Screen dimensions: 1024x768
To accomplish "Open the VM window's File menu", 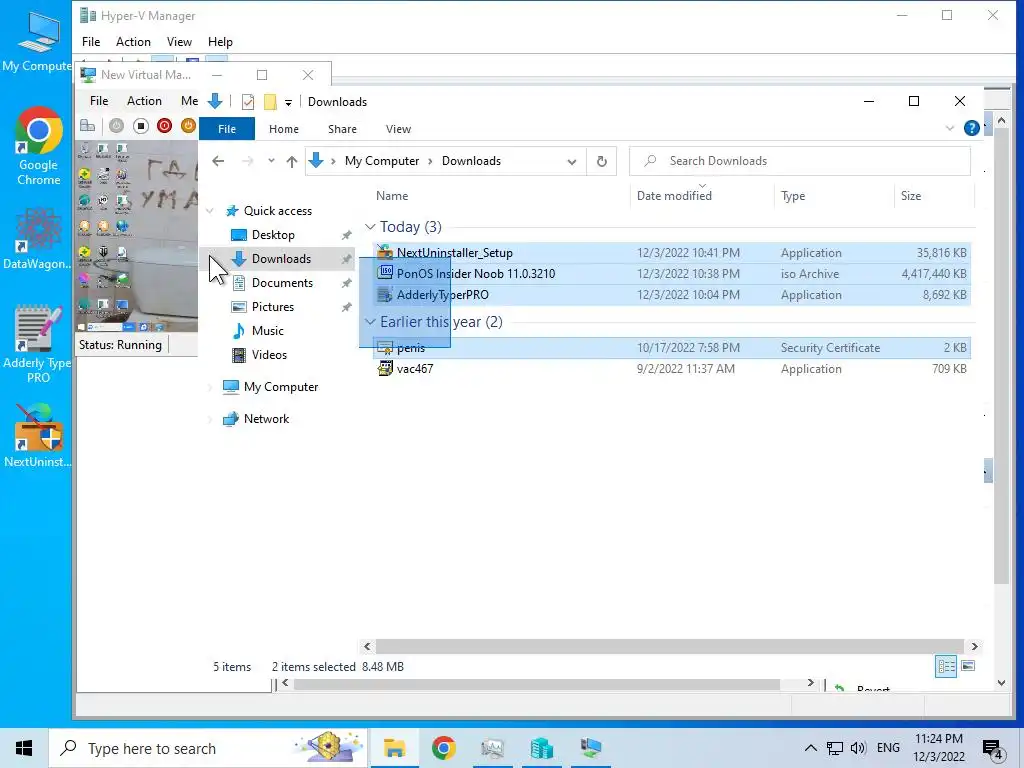I will pyautogui.click(x=99, y=101).
